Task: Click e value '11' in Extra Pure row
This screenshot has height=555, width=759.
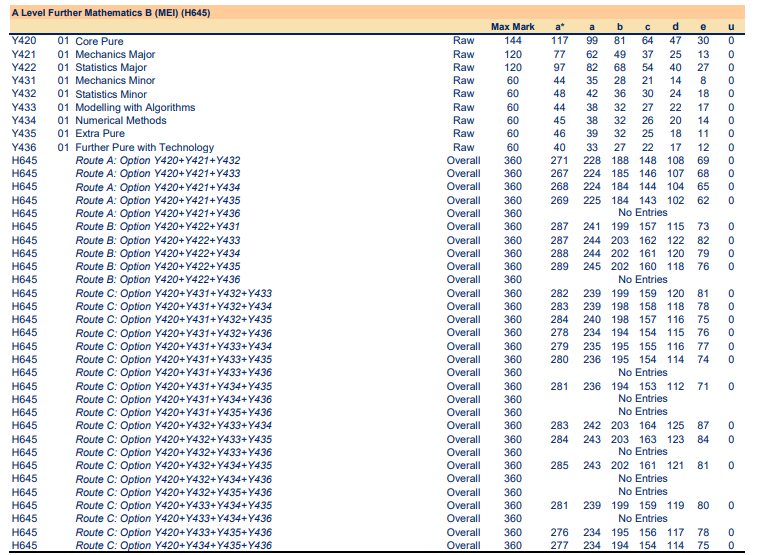Action: click(x=703, y=134)
